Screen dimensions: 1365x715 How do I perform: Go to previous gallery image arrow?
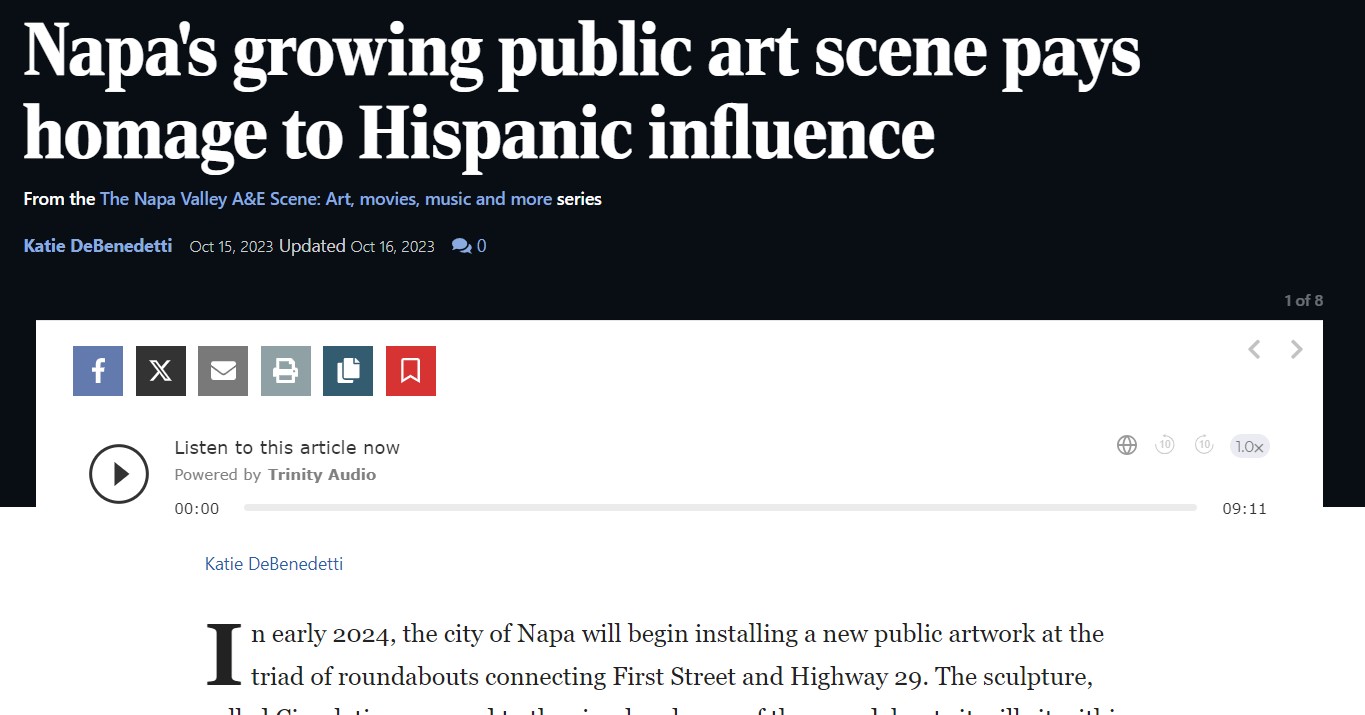pyautogui.click(x=1254, y=349)
